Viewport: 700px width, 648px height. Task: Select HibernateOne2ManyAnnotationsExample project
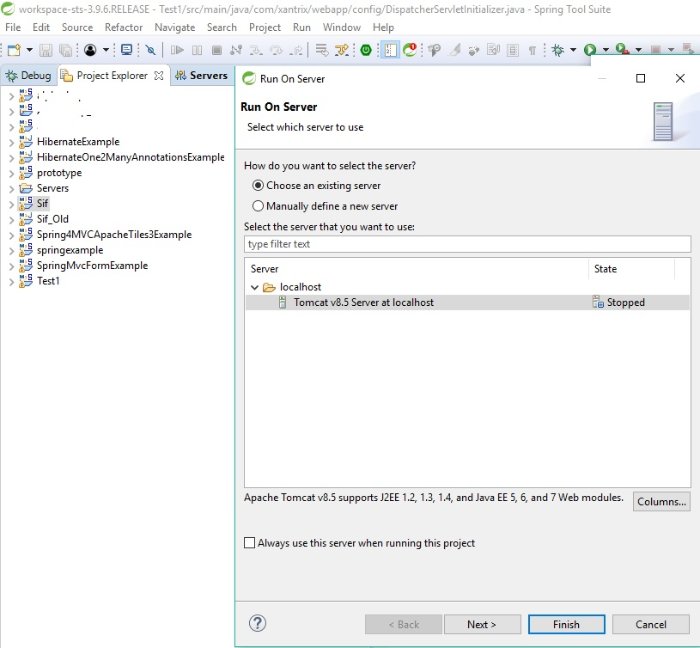click(x=131, y=157)
